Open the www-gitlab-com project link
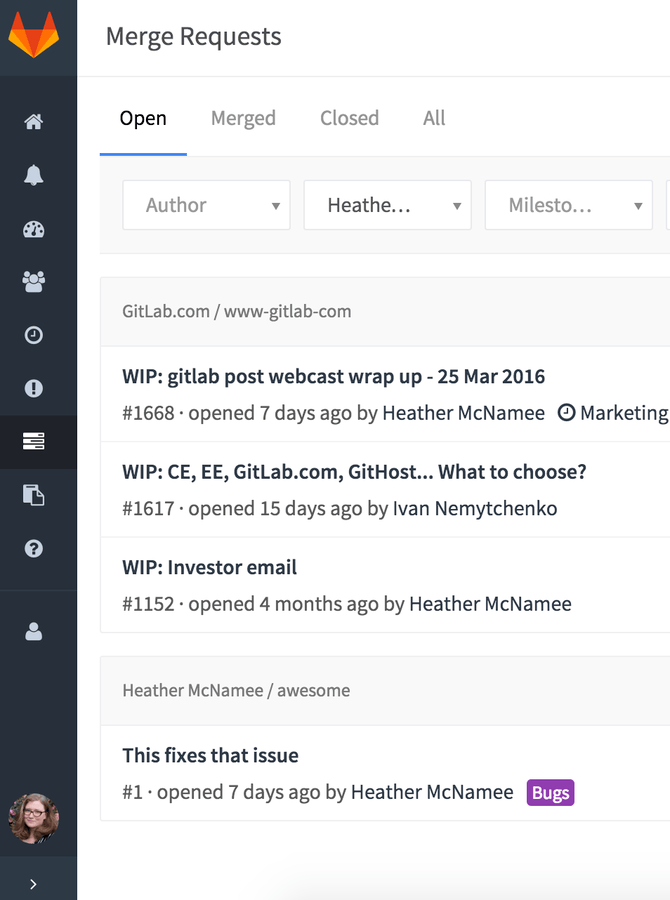The width and height of the screenshot is (670, 900). (287, 311)
